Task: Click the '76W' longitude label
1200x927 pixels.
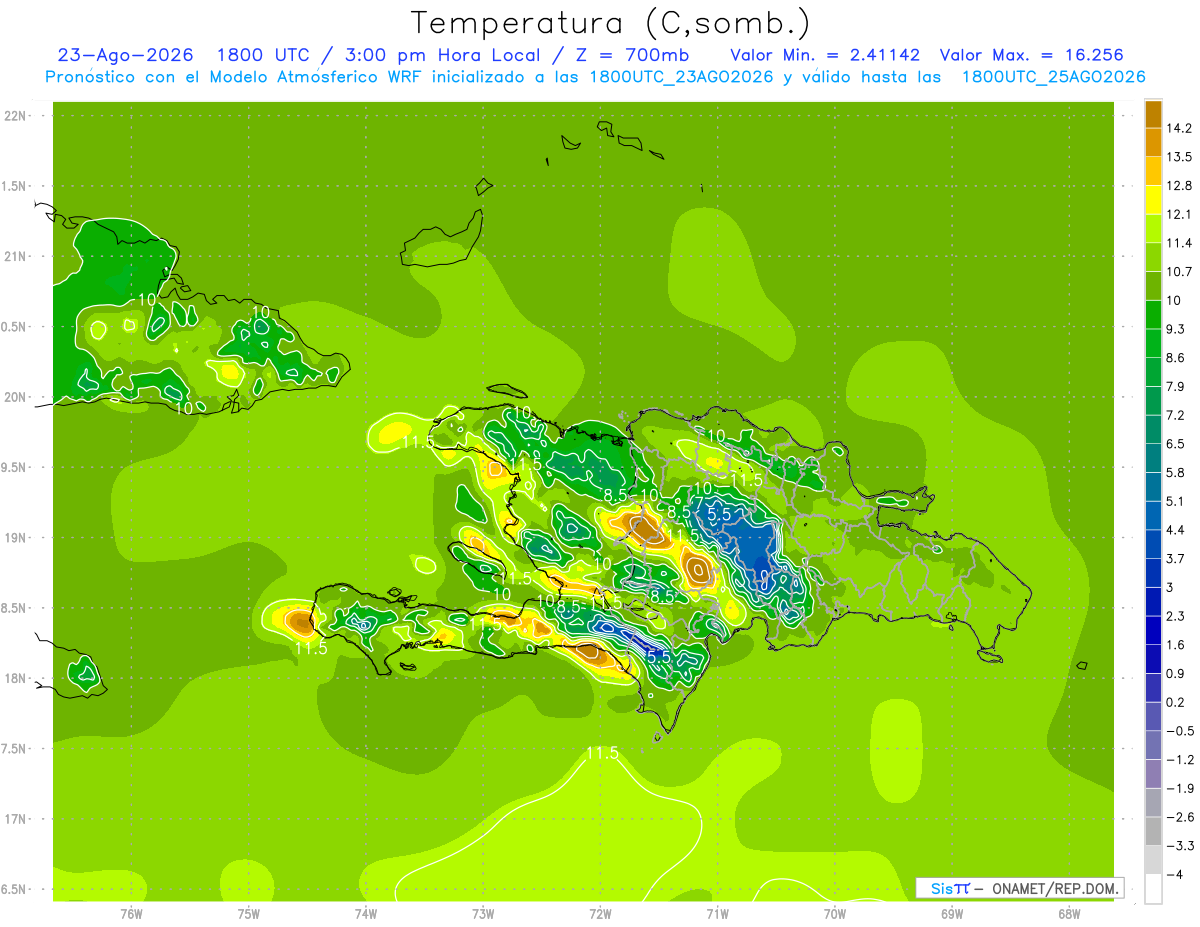Action: coord(131,913)
